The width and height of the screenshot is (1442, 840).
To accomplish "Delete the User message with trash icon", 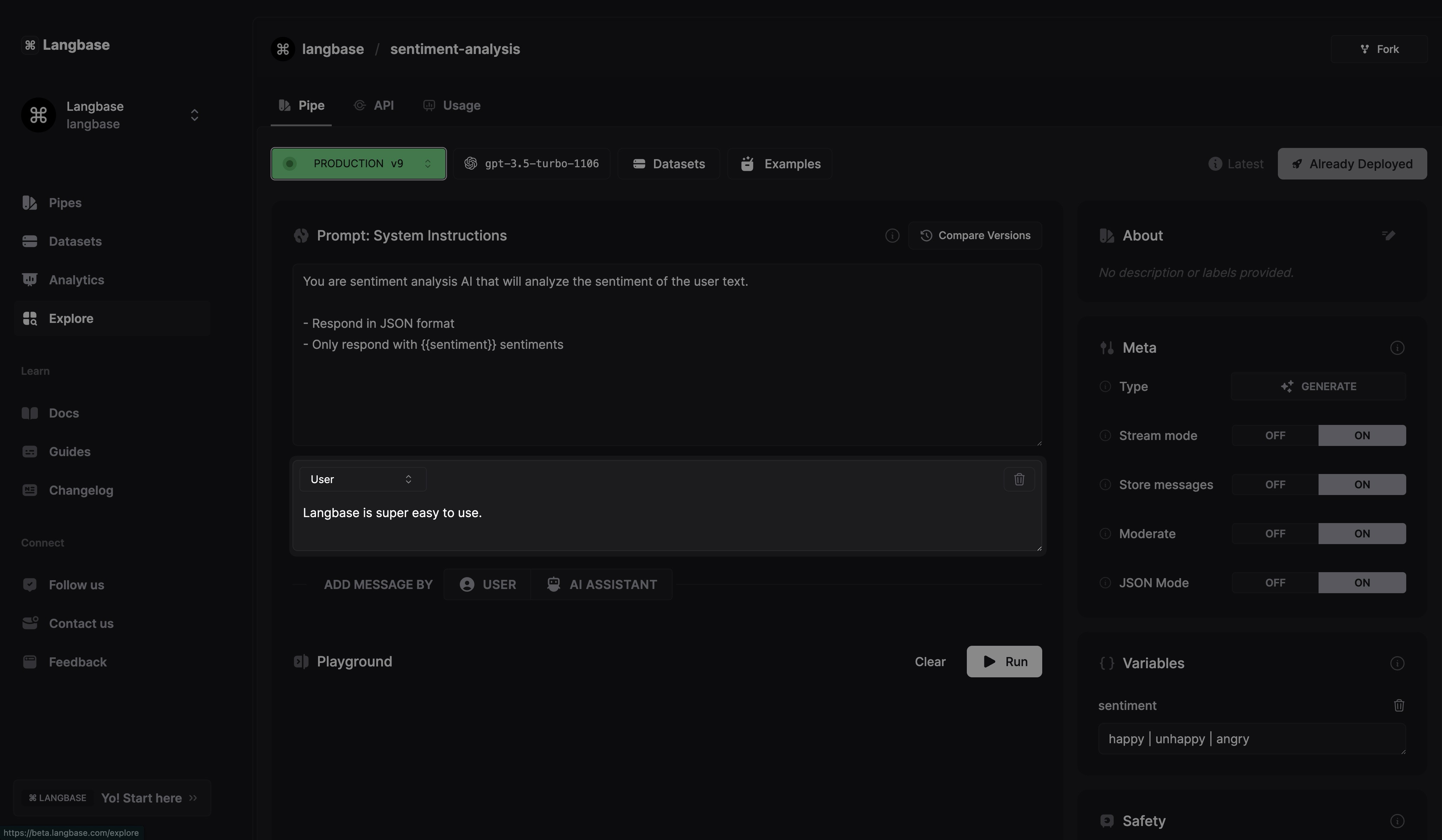I will (x=1019, y=479).
